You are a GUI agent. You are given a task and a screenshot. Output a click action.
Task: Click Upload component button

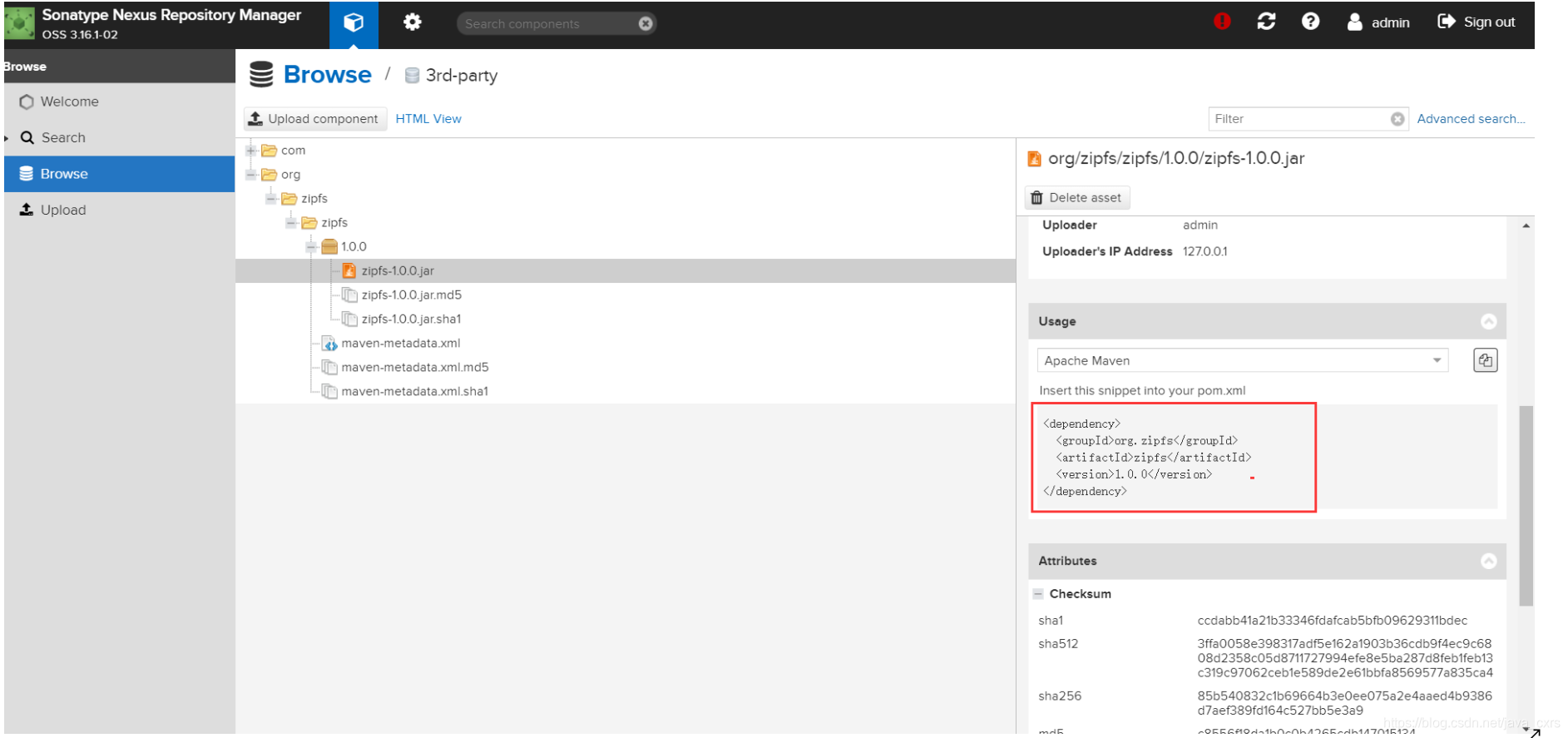314,119
